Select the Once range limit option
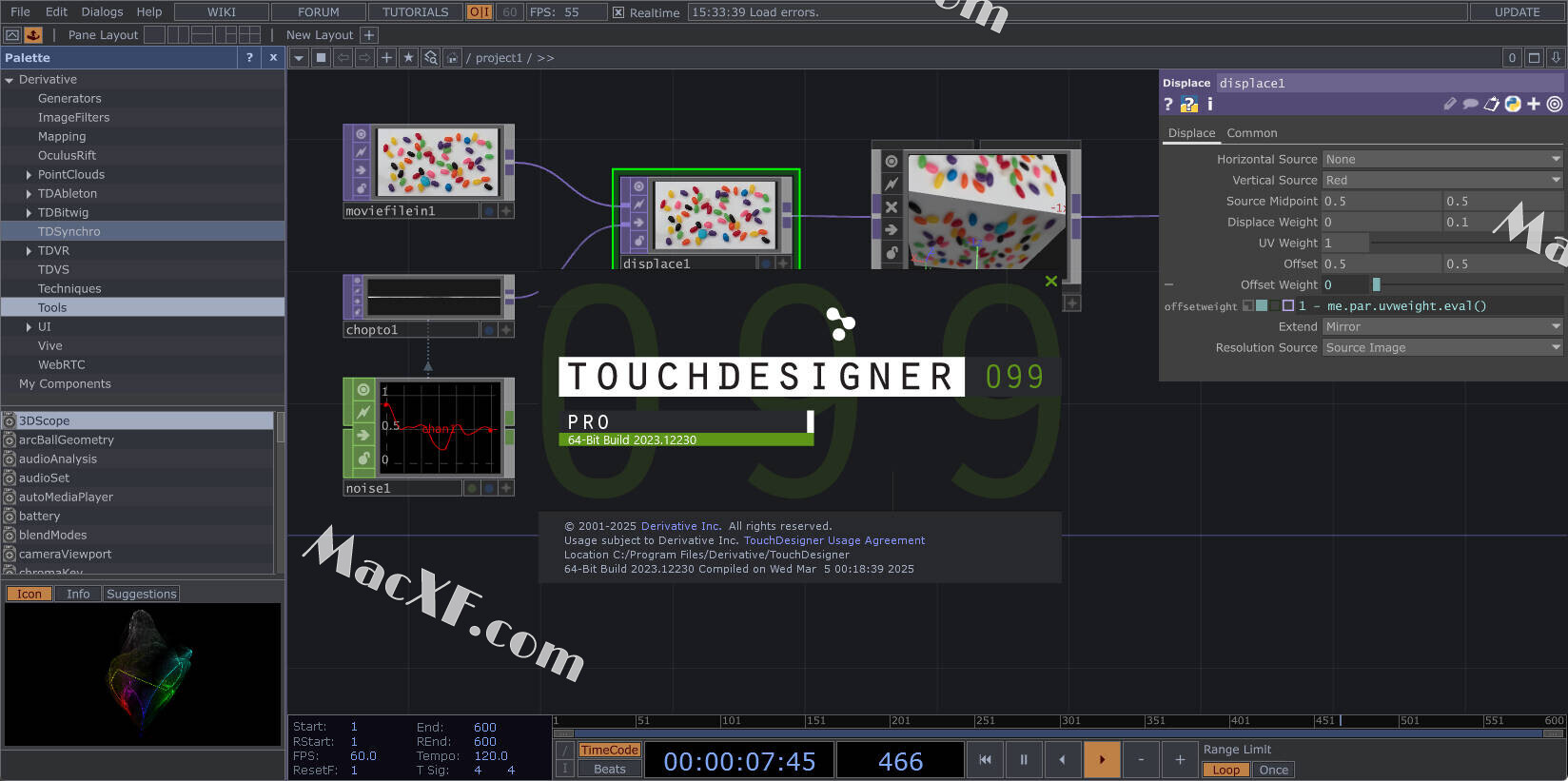Viewport: 1568px width, 781px height. [x=1273, y=770]
